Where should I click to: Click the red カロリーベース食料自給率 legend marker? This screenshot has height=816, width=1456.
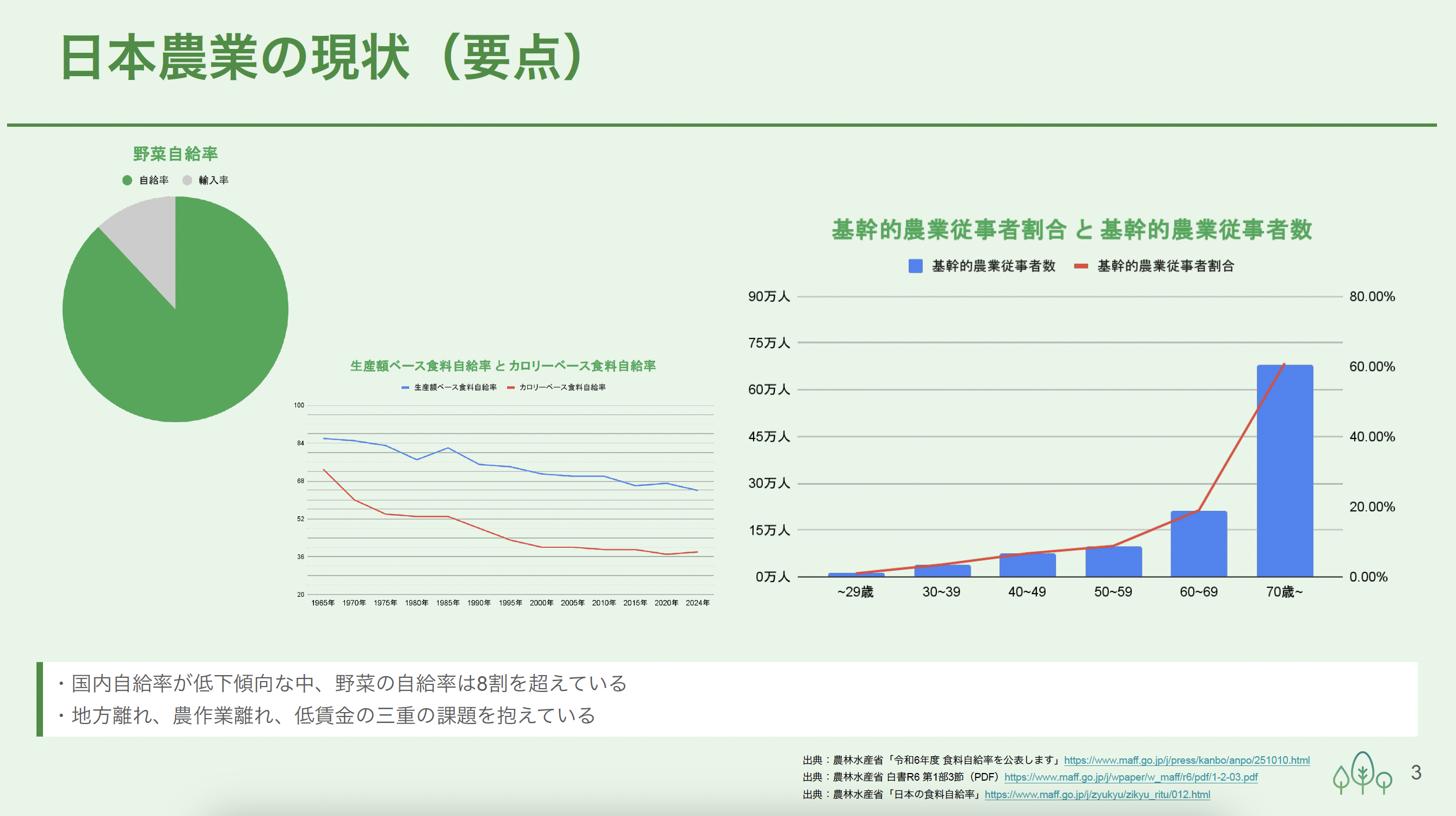click(x=511, y=388)
